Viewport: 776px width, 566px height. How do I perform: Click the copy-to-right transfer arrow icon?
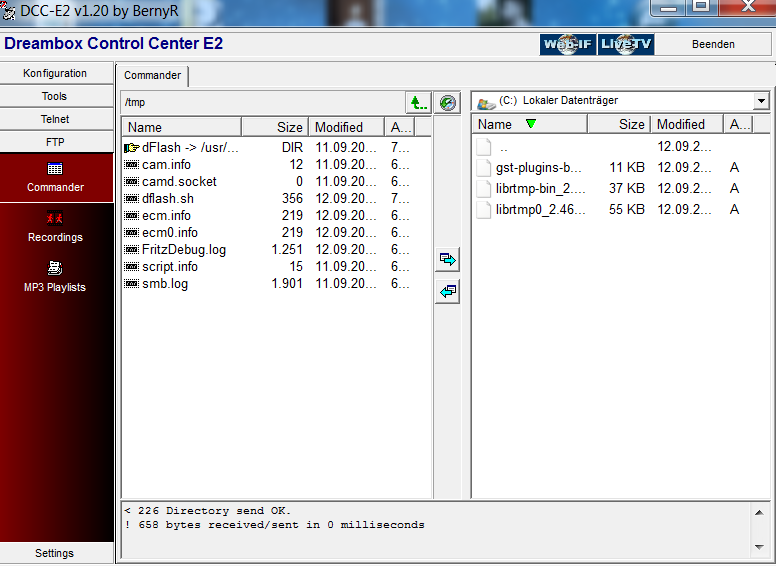448,260
